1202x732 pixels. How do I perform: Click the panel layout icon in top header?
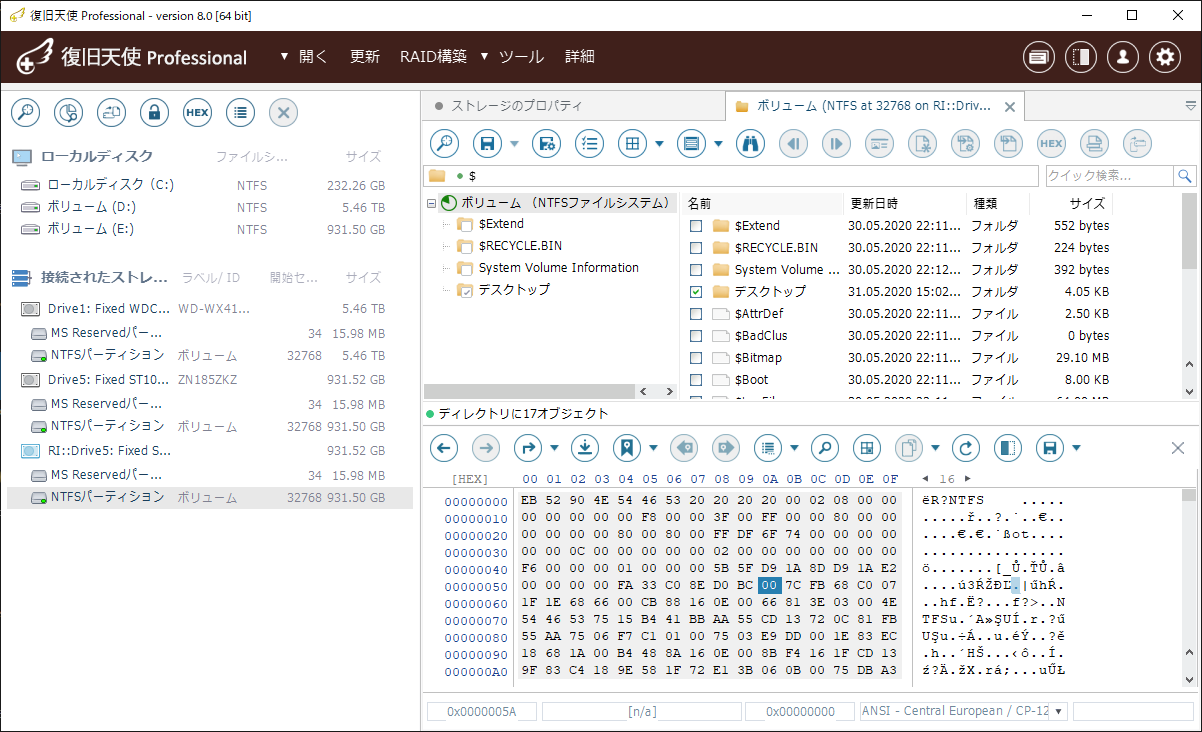pyautogui.click(x=1081, y=57)
